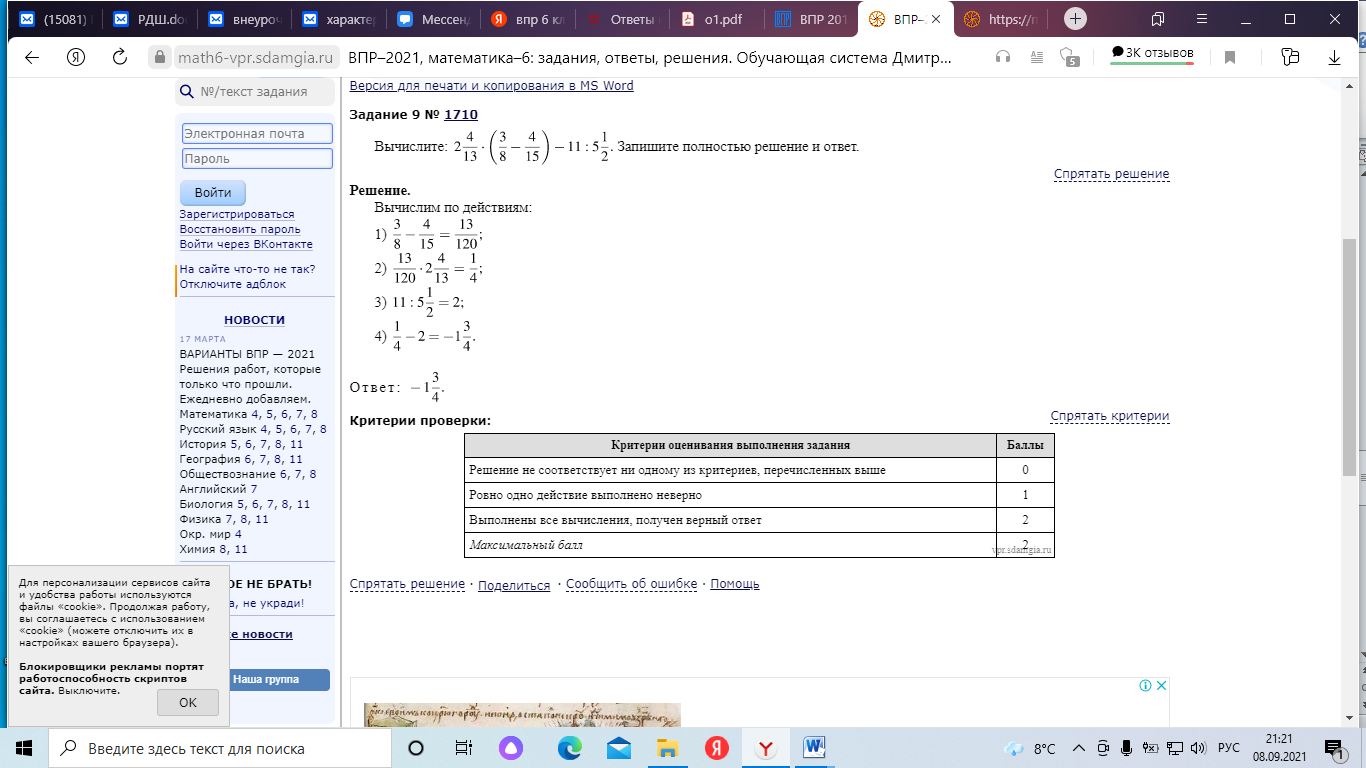Click the headphones read-aloud icon
Image resolution: width=1366 pixels, height=768 pixels.
click(x=1003, y=57)
